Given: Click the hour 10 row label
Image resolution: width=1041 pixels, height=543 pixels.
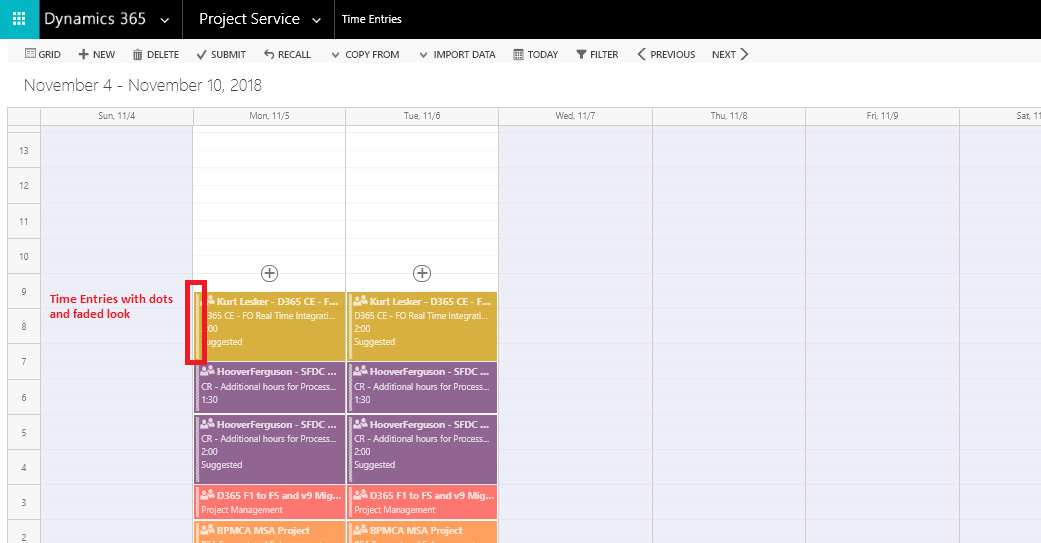Looking at the screenshot, I should click(24, 256).
